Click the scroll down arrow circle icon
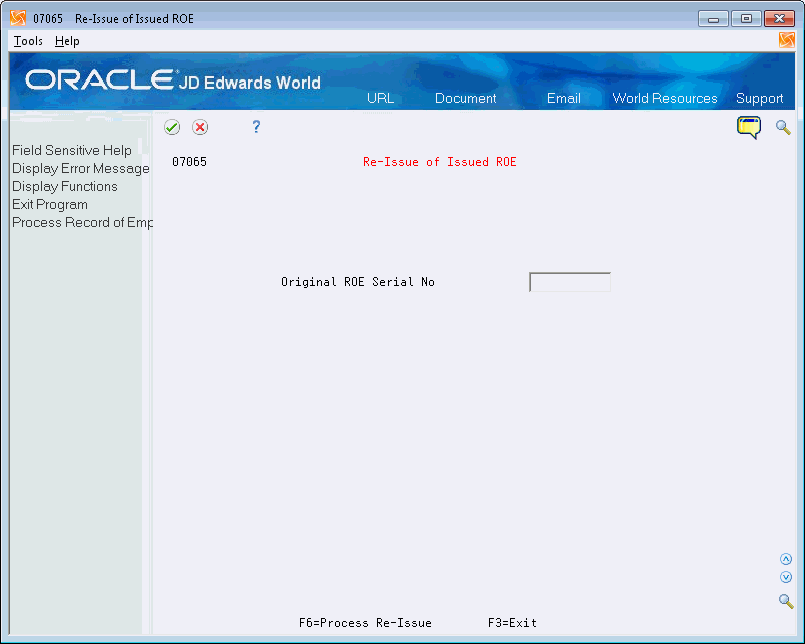 point(785,577)
